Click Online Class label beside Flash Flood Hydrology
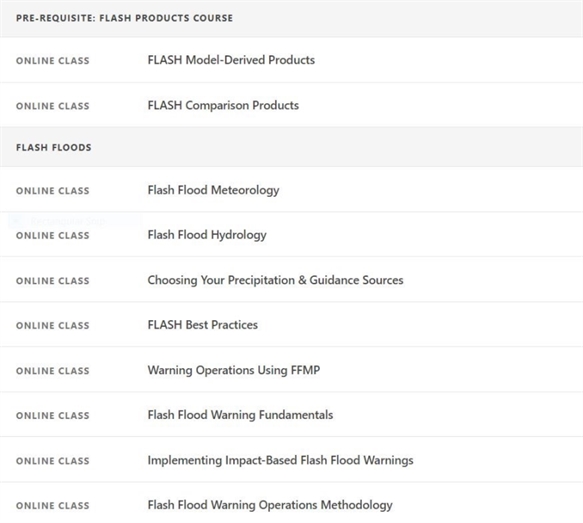583x523 pixels. 52,235
